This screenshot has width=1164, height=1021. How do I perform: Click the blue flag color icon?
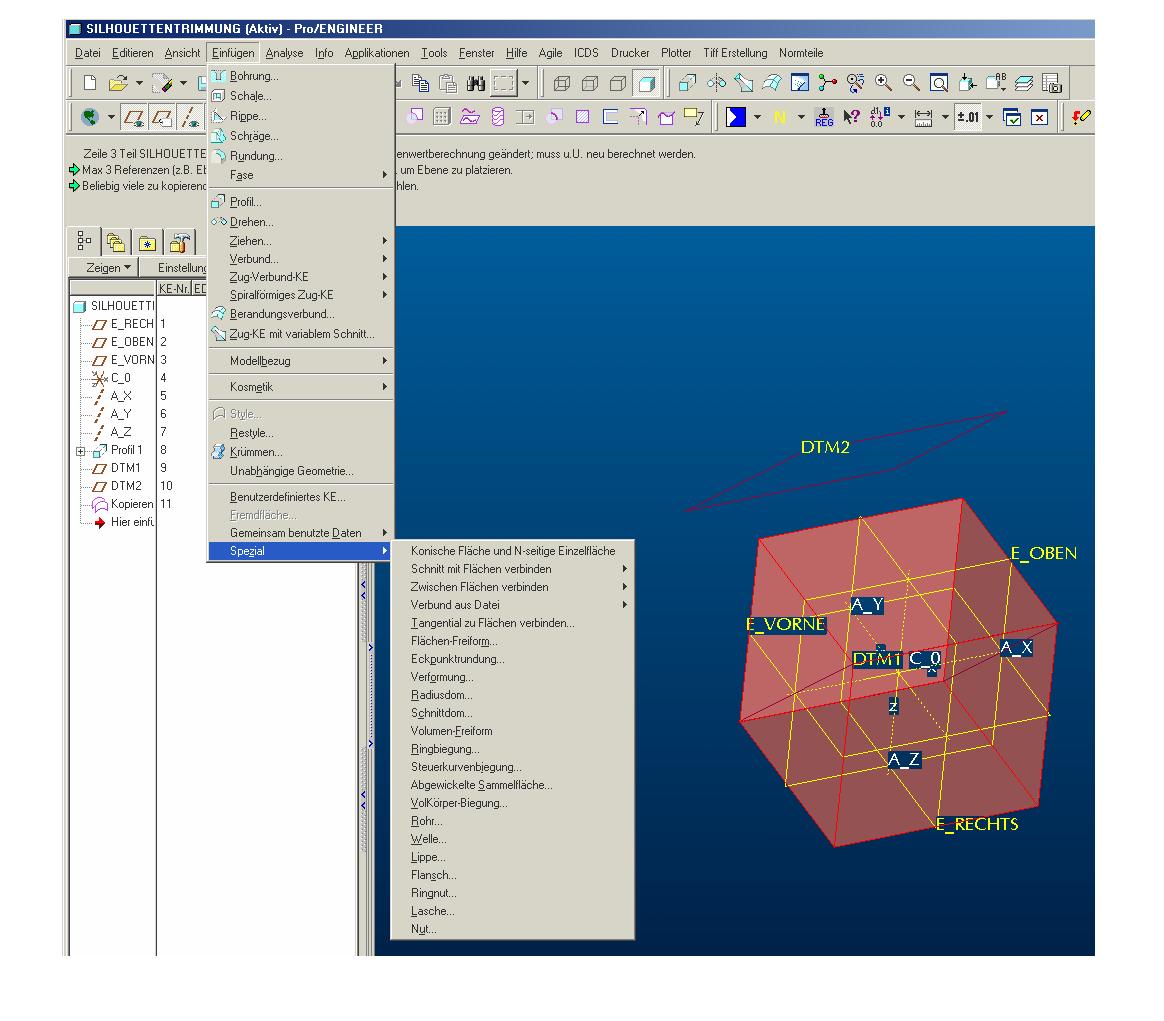(736, 117)
